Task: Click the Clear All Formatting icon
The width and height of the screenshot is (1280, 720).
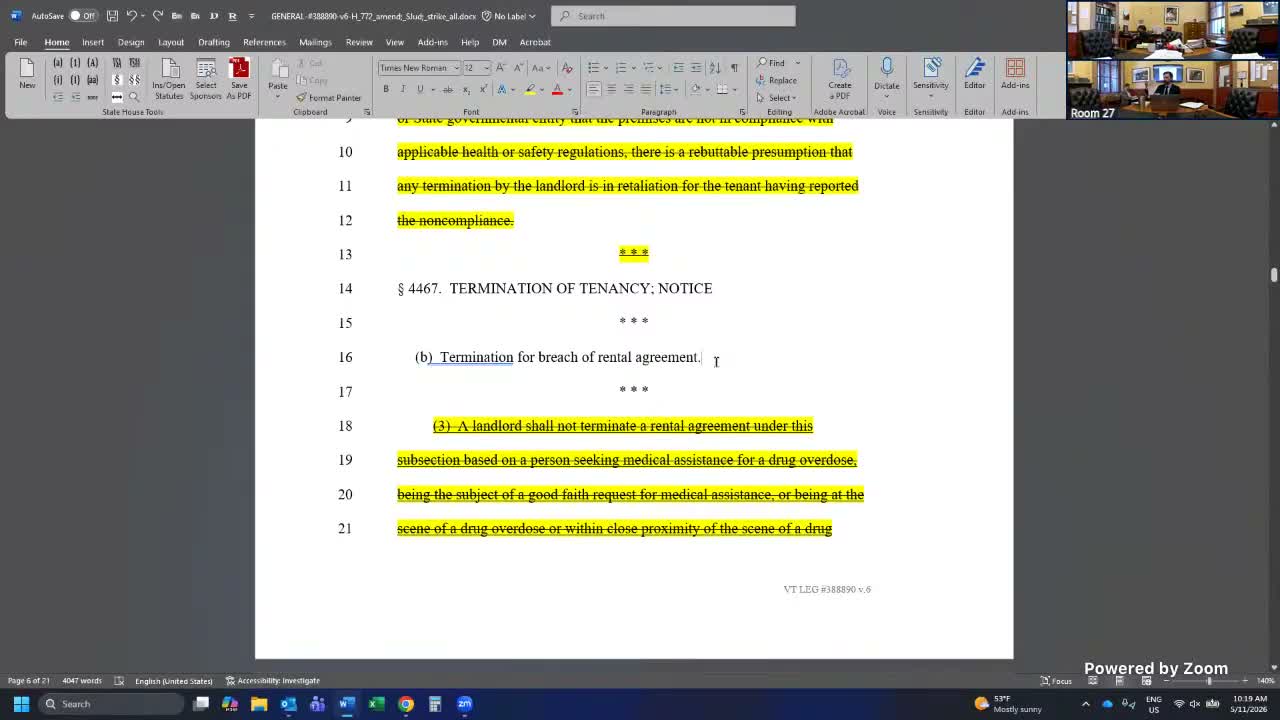Action: tap(567, 68)
